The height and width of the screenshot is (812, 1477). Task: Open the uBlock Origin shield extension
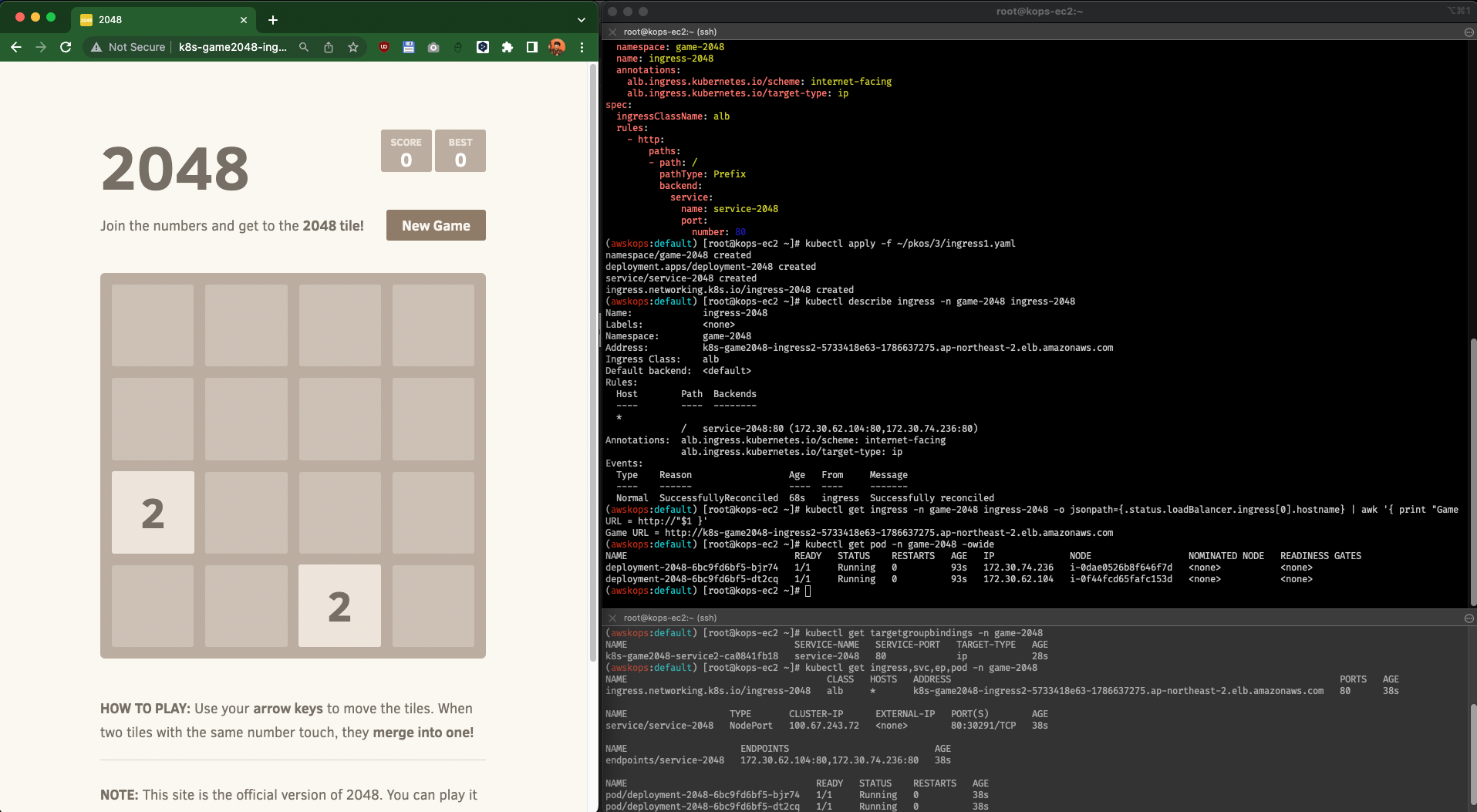384,47
